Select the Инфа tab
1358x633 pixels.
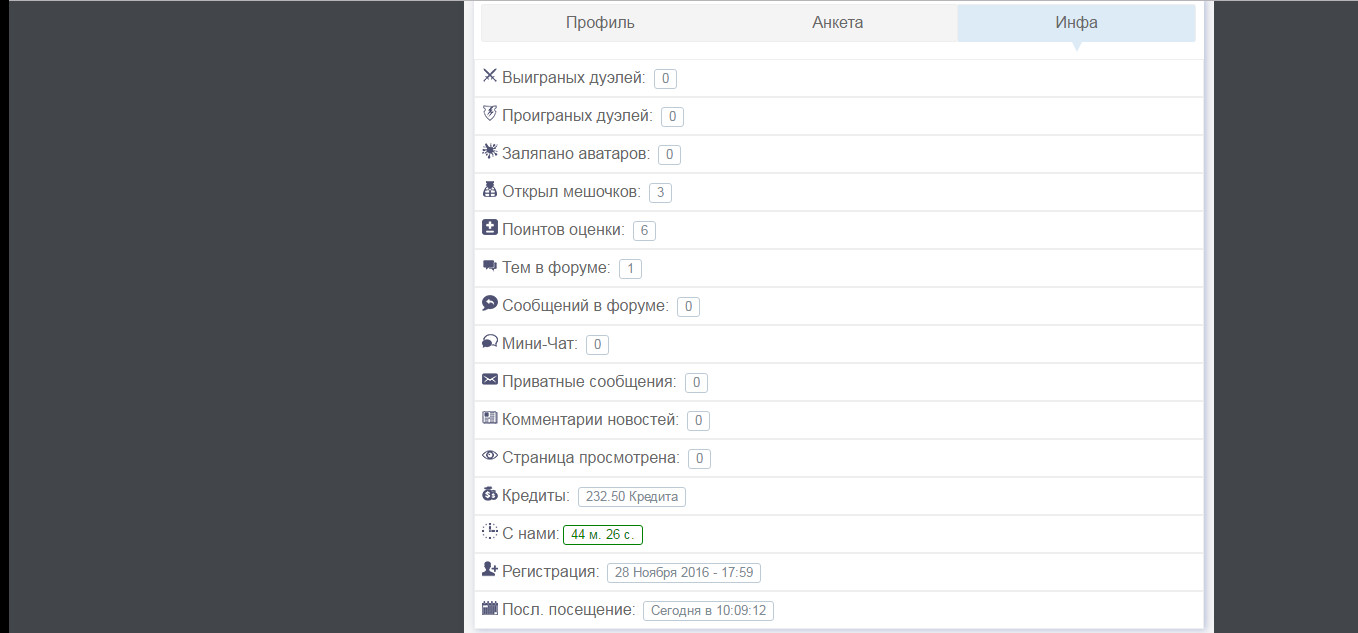[1076, 23]
